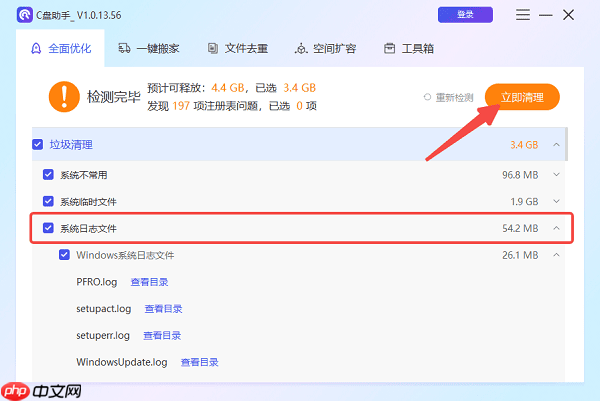The width and height of the screenshot is (600, 401).
Task: Open 查看目录 link for setuperr.log
Action: [x=162, y=336]
